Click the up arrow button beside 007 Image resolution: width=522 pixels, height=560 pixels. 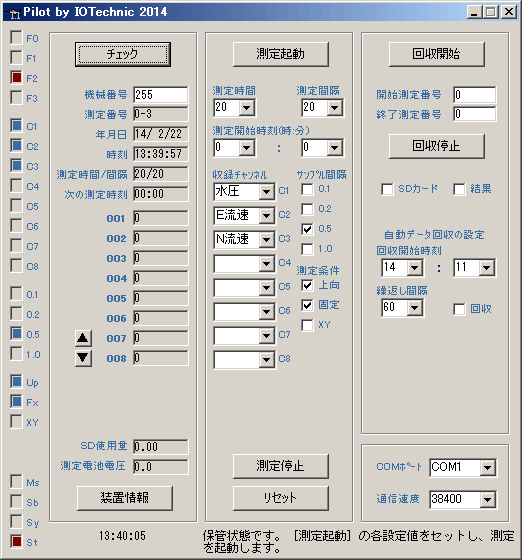point(83,338)
